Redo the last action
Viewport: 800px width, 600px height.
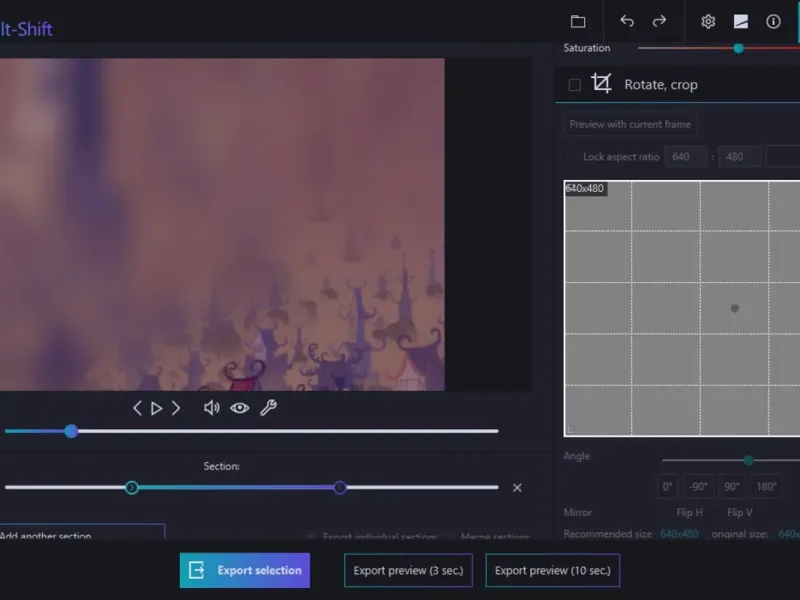(659, 21)
